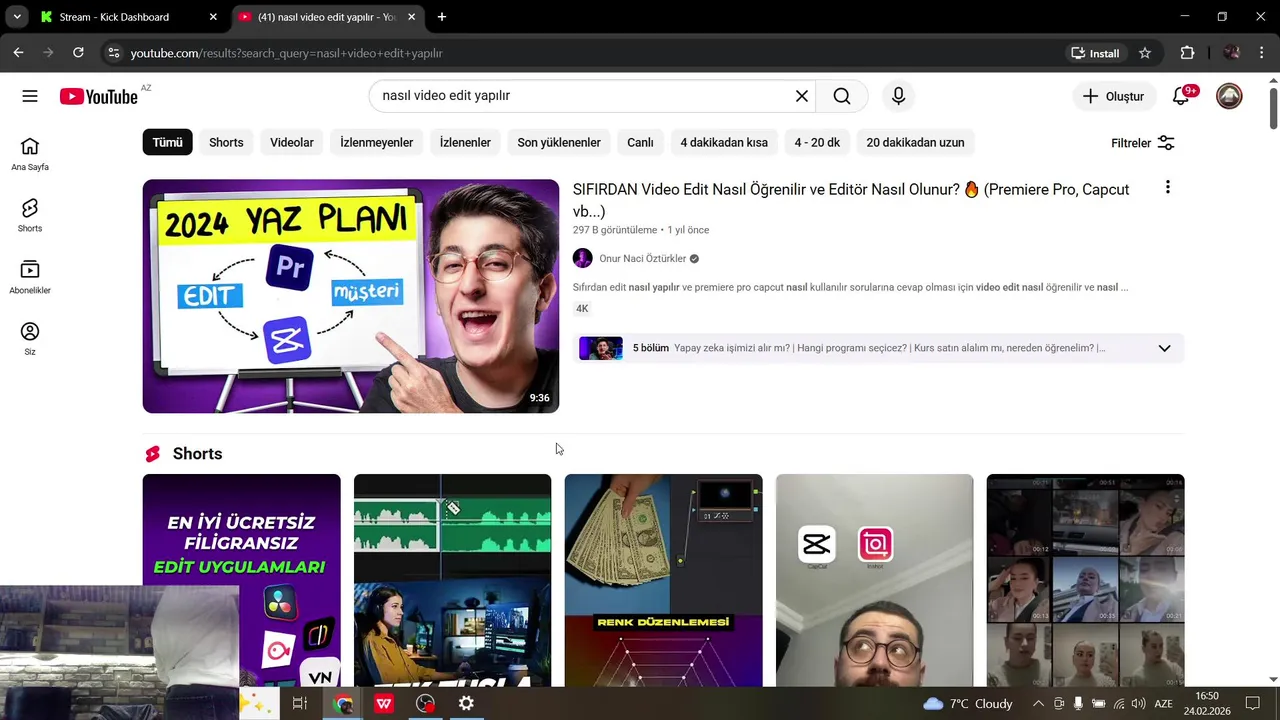
Task: Open the account avatar menu
Action: tap(1229, 96)
